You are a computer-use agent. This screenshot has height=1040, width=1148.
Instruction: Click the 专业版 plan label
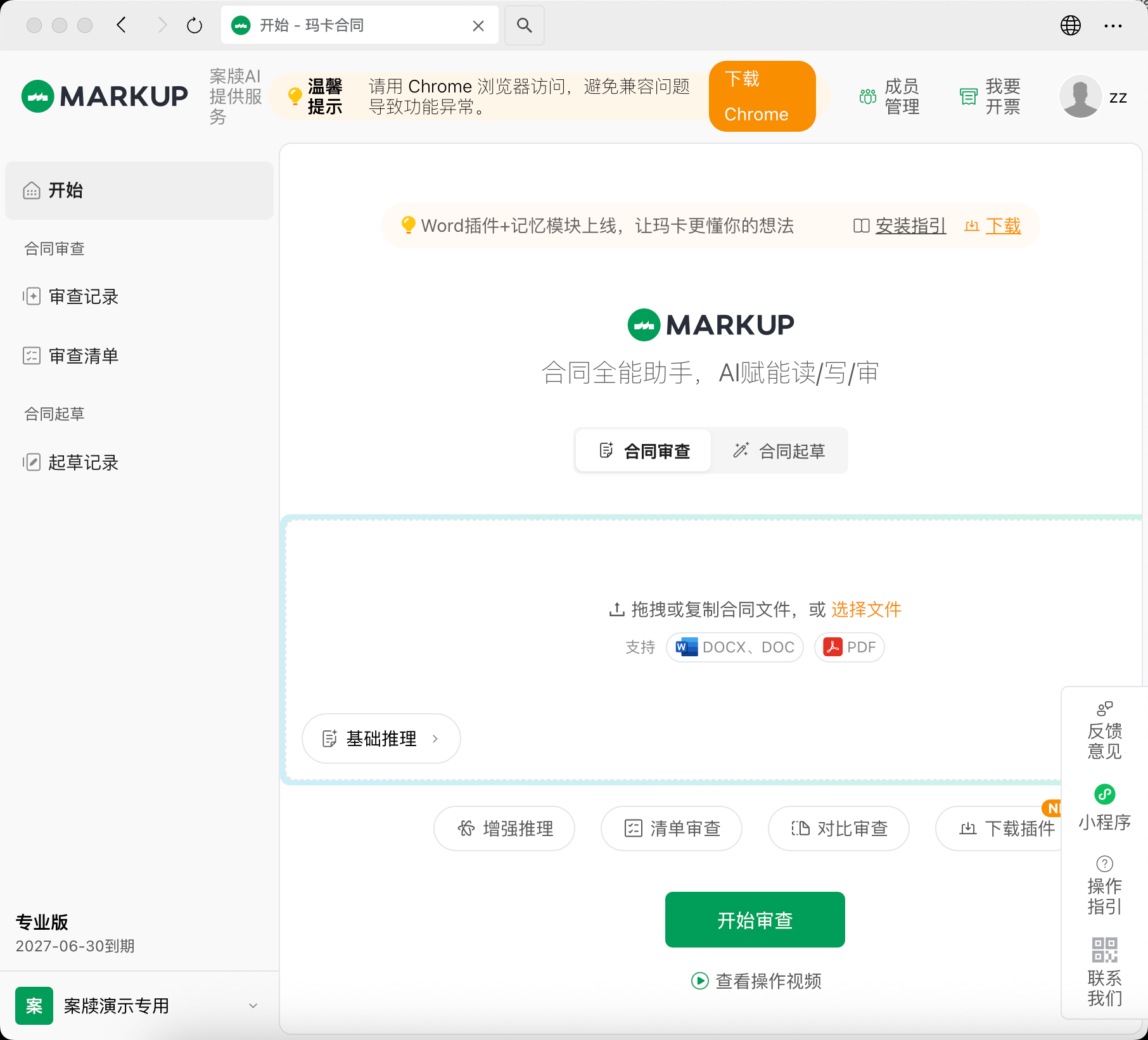[x=42, y=922]
